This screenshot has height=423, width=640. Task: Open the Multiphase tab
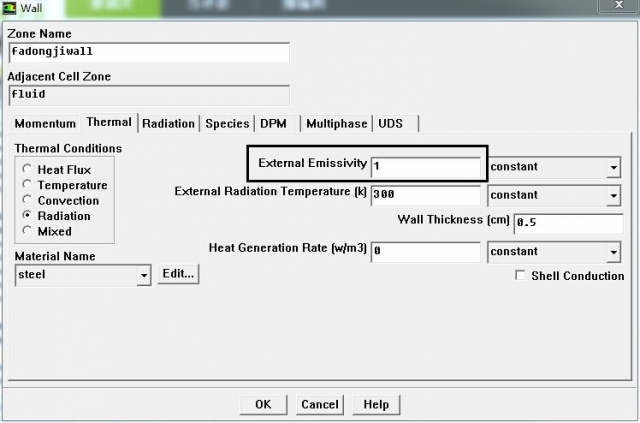[x=336, y=124]
